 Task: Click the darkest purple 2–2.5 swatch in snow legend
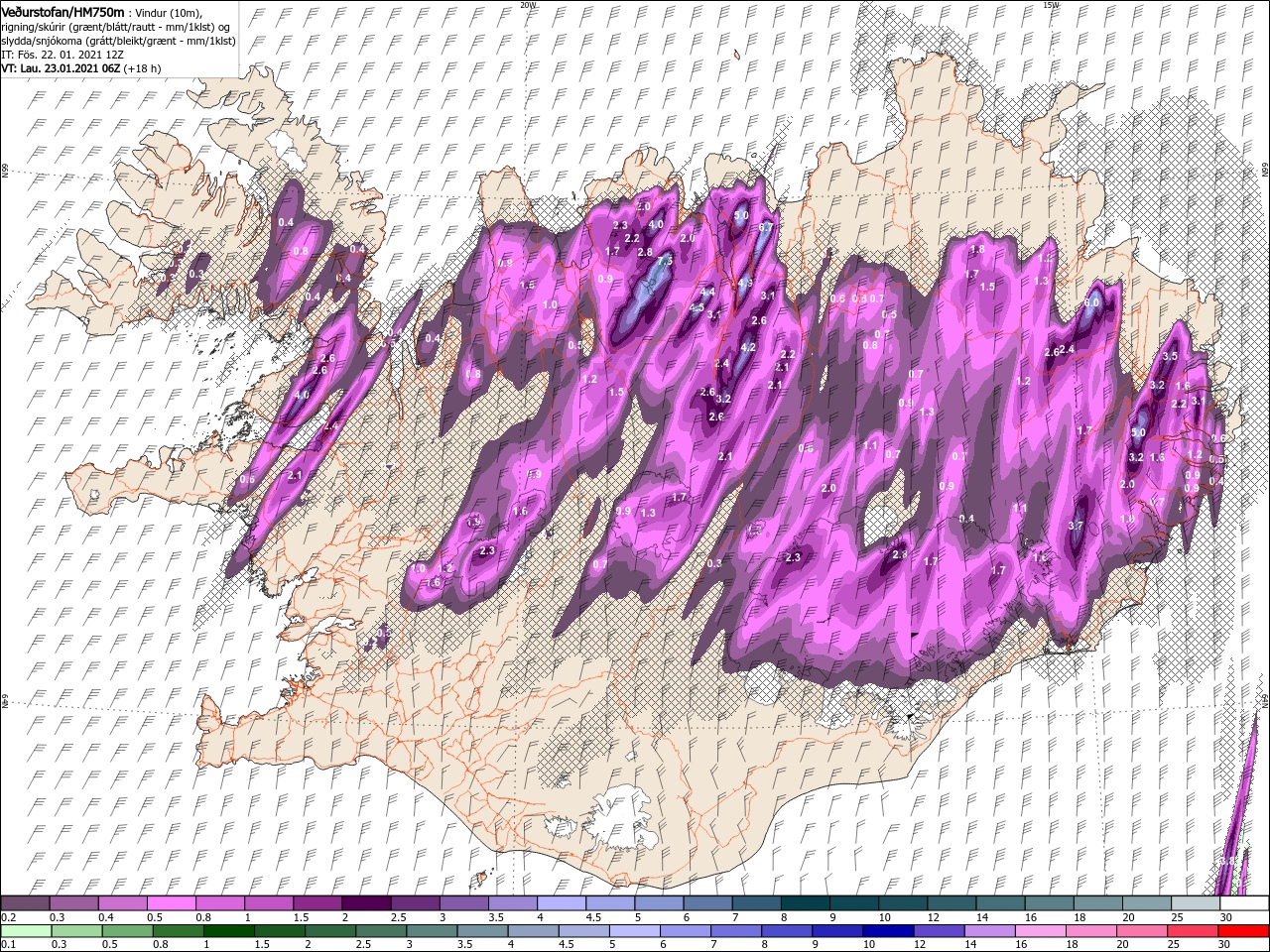[x=366, y=903]
